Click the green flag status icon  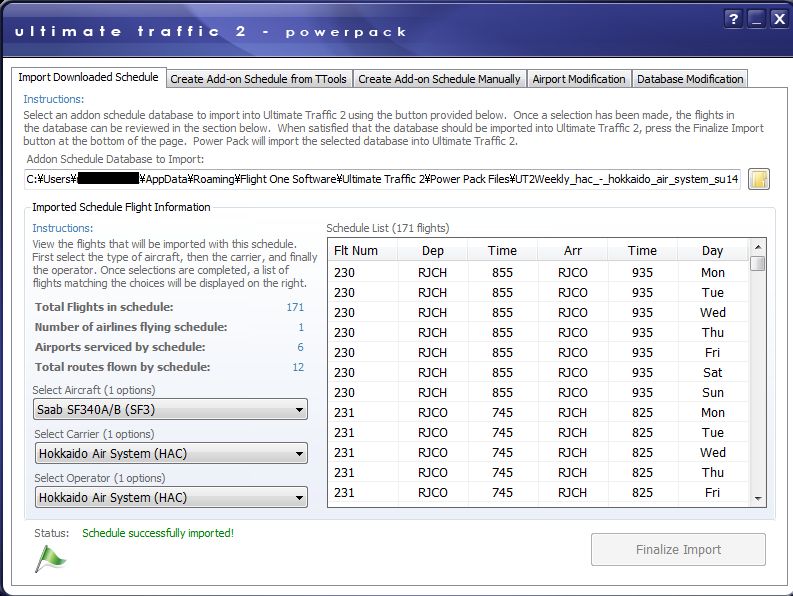[x=50, y=559]
